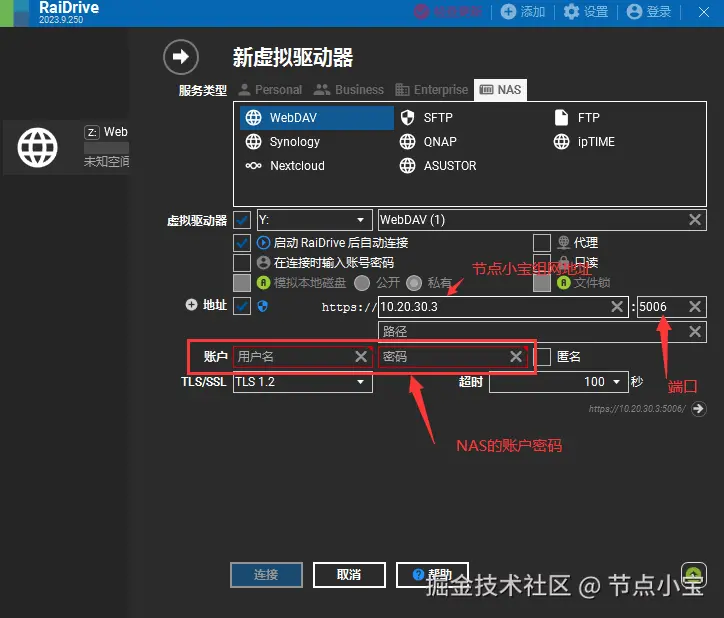Choose WebDAV service
Screen dimensions: 724x618
pyautogui.click(x=317, y=117)
